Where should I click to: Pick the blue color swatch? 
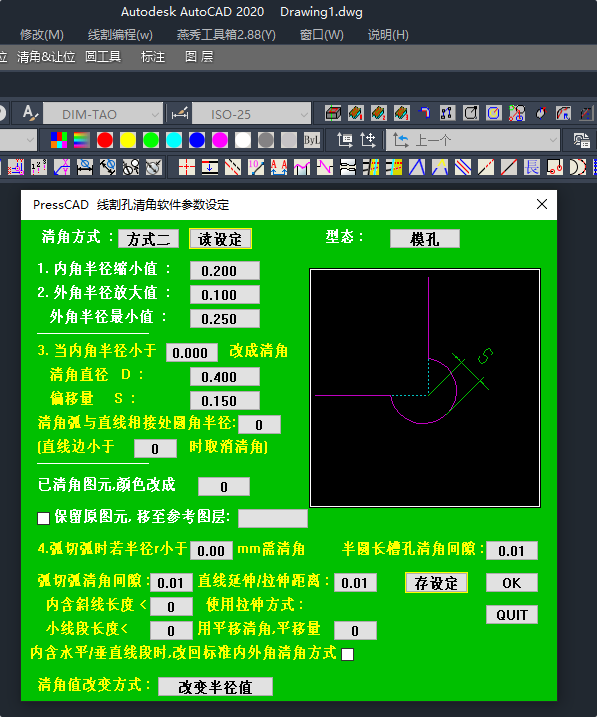197,140
